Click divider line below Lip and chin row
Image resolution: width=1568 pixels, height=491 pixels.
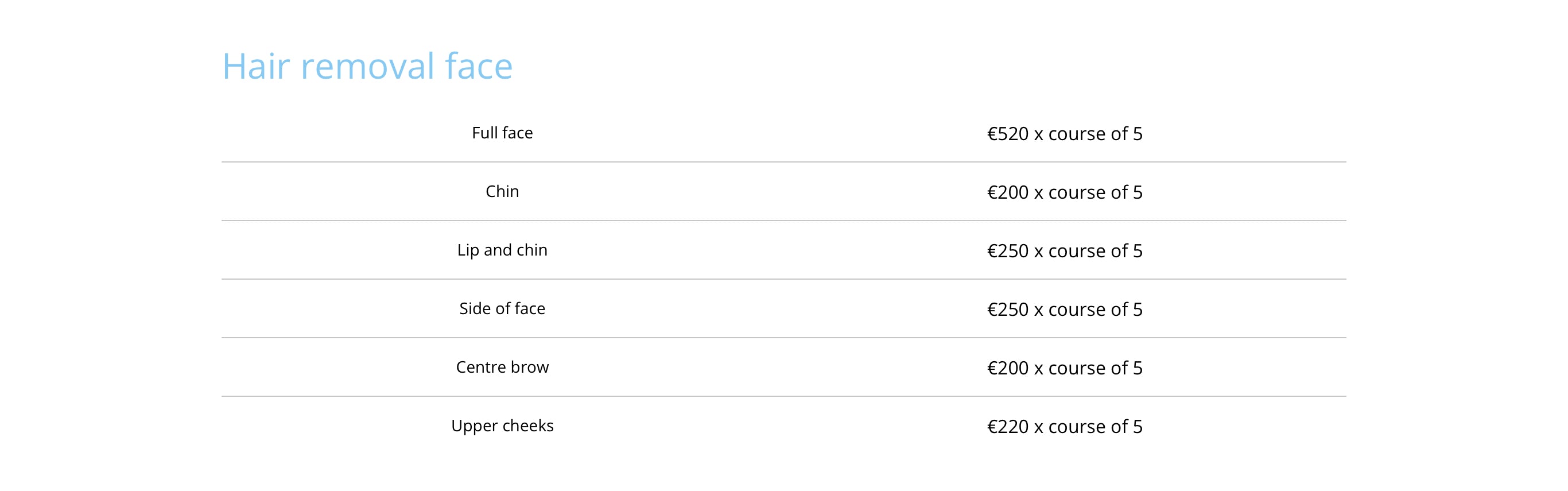[x=784, y=279]
